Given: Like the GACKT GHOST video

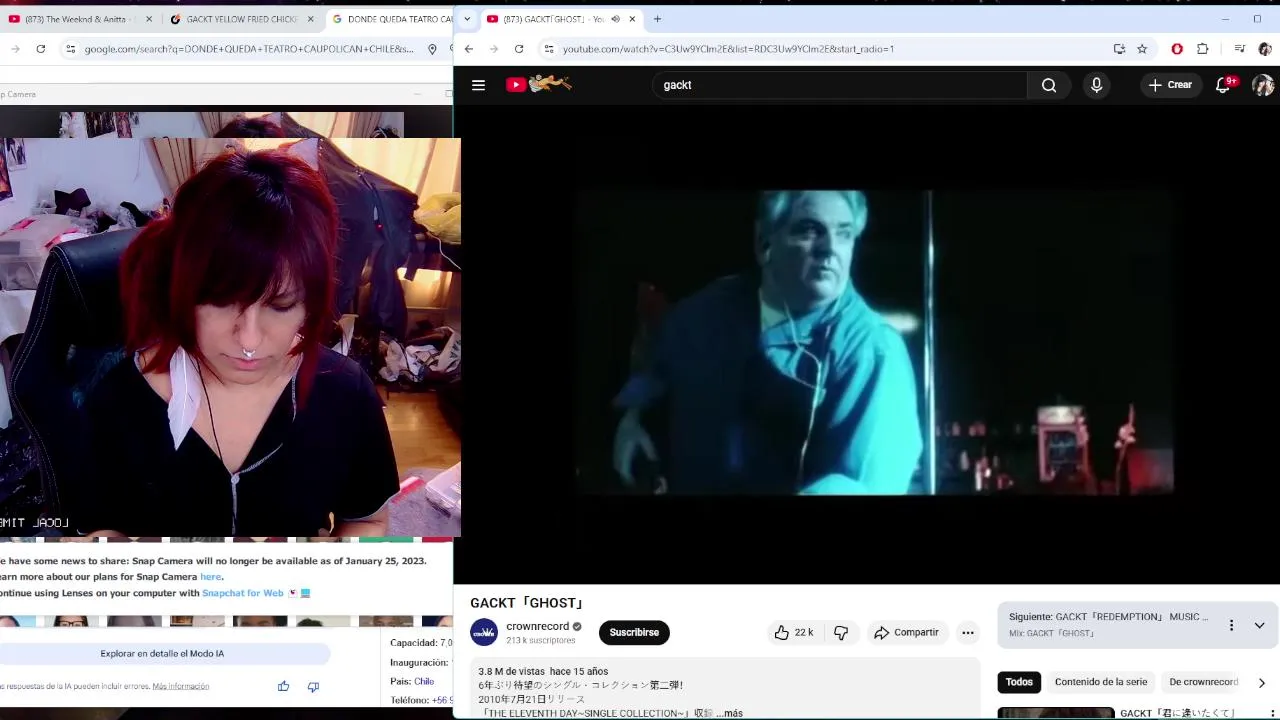Looking at the screenshot, I should tap(793, 632).
